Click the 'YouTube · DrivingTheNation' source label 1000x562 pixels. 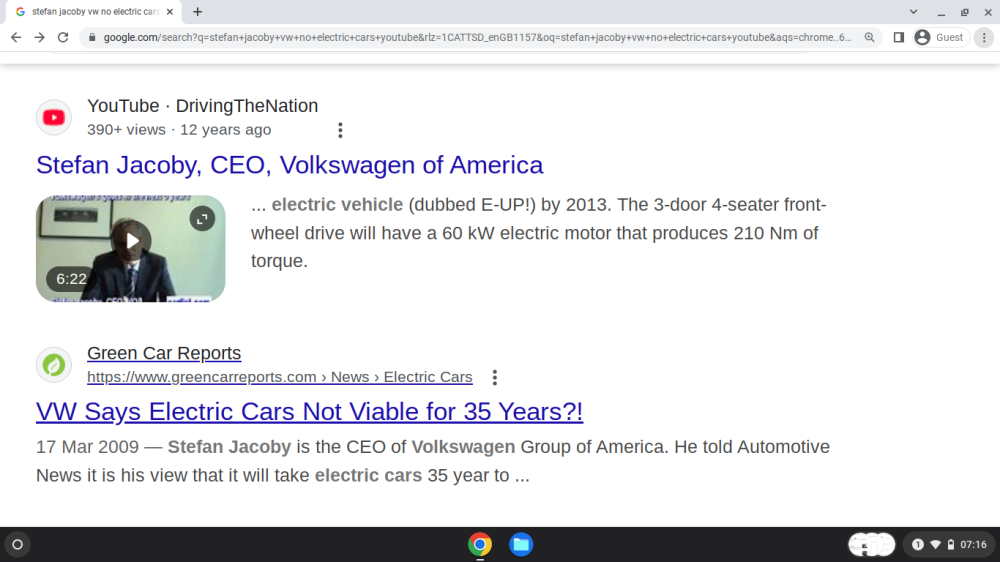[x=203, y=106]
